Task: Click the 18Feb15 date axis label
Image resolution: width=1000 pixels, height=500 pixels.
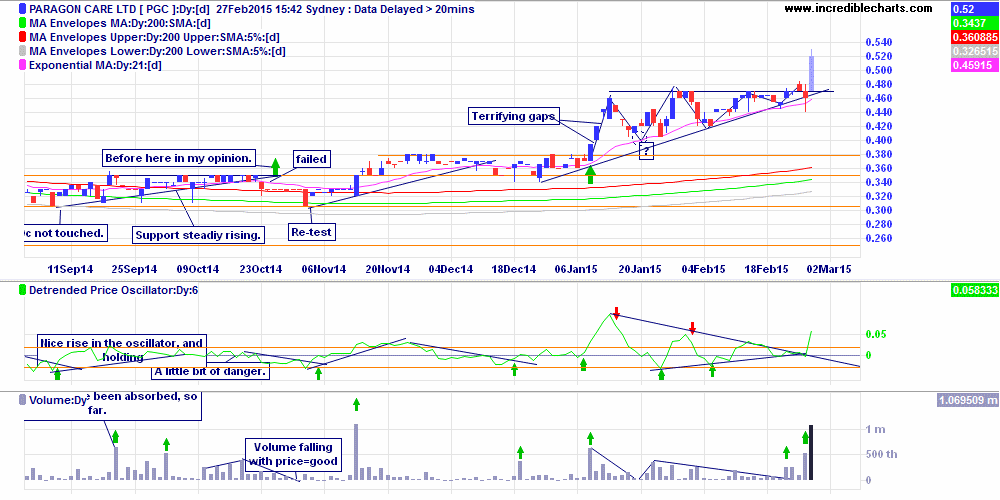Action: coord(767,270)
